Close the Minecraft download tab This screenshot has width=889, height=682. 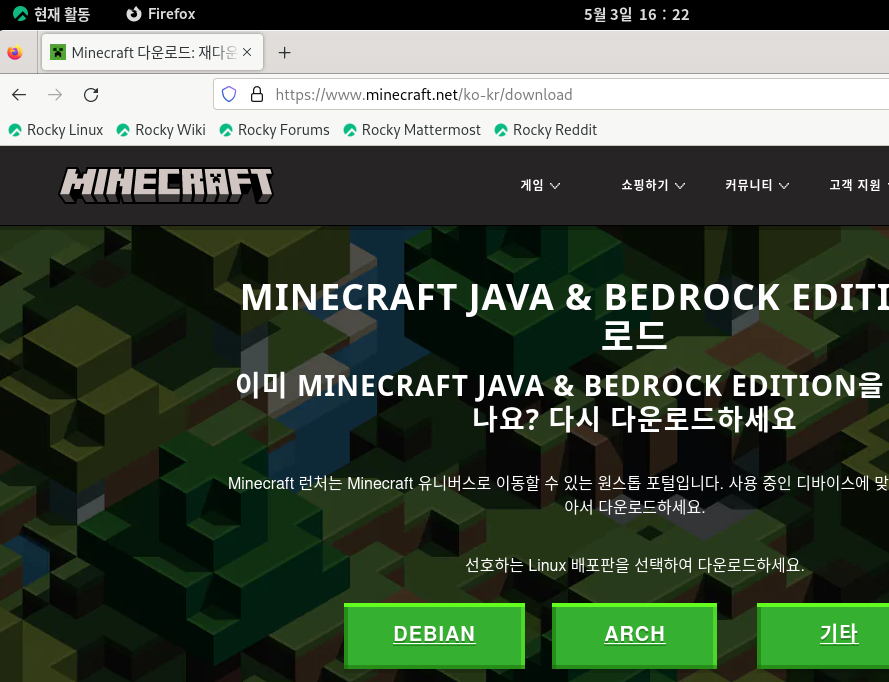coord(247,52)
